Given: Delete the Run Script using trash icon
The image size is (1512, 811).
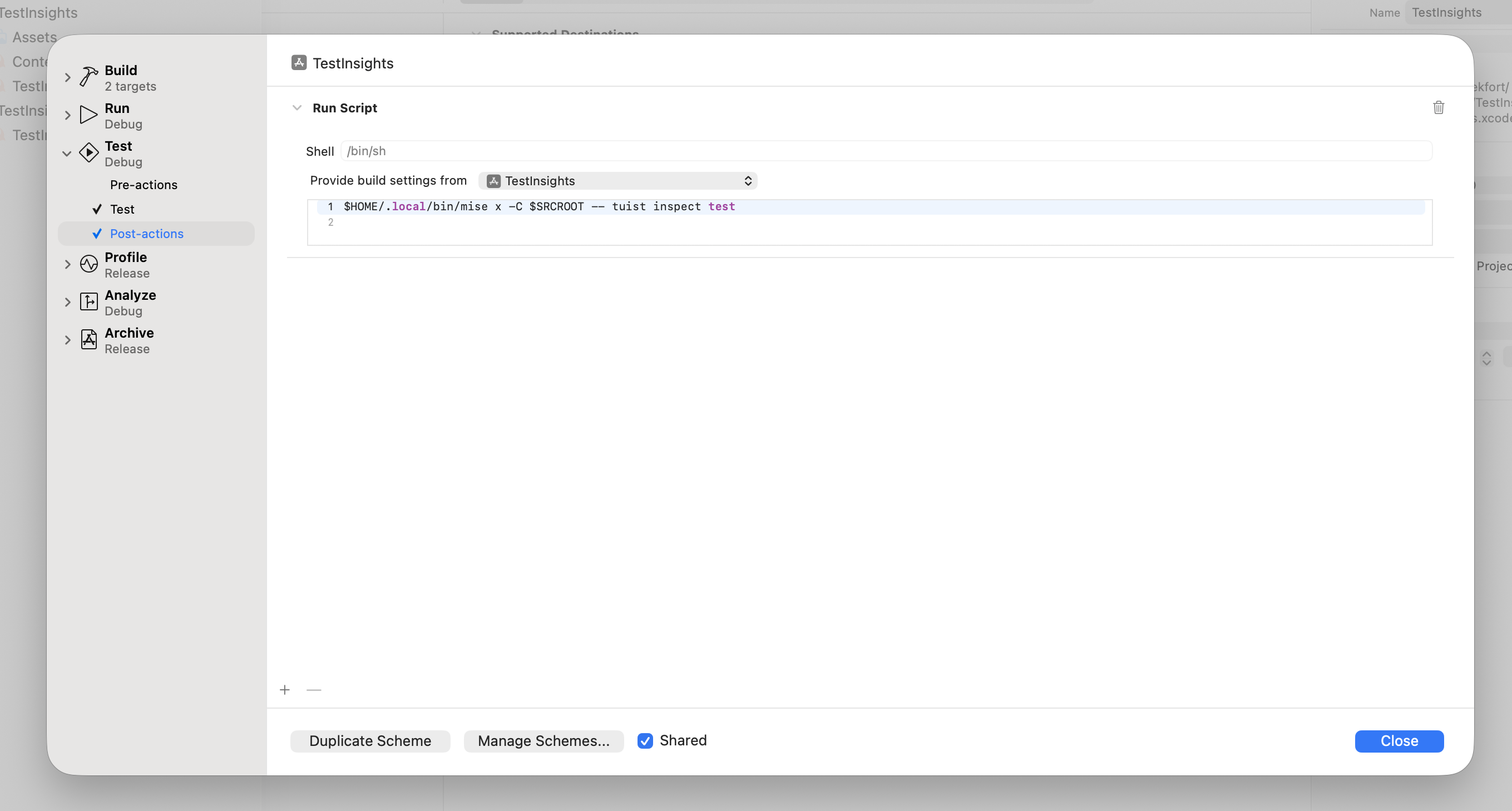Looking at the screenshot, I should [x=1439, y=107].
